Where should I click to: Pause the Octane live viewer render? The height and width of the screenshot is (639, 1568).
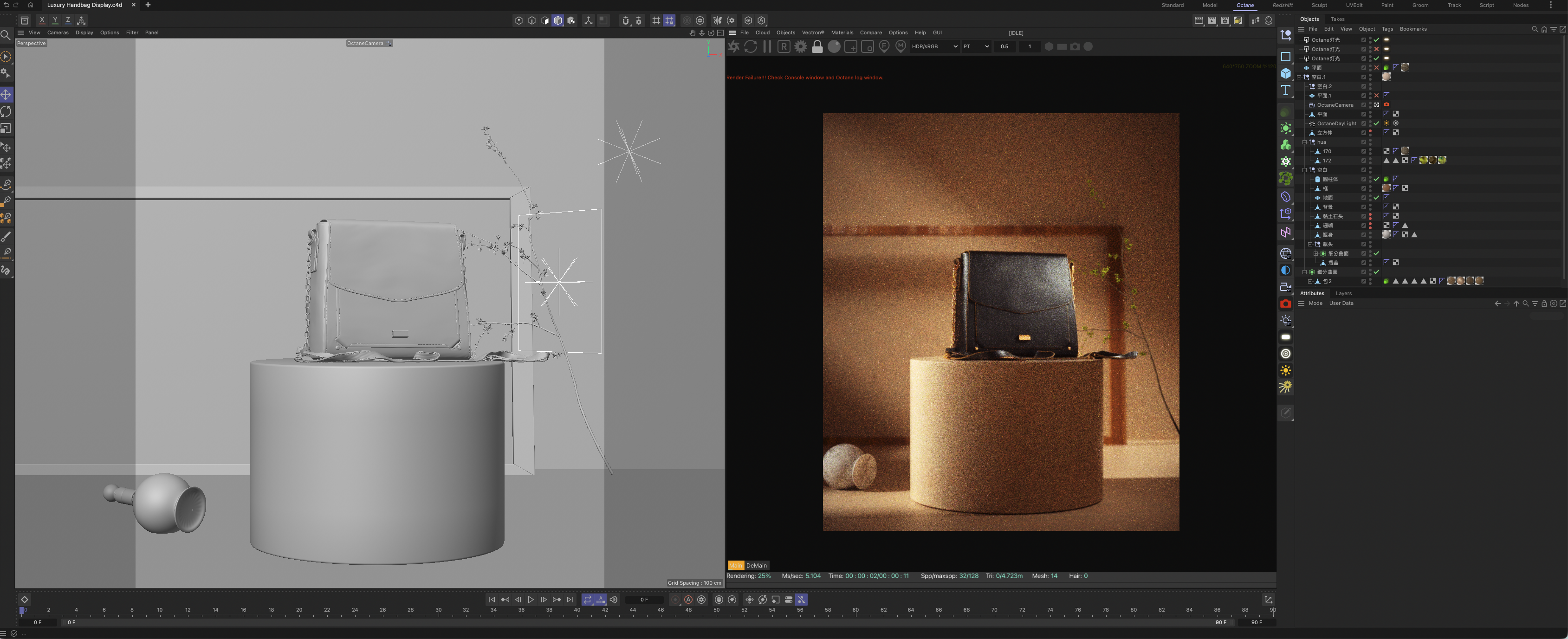click(x=767, y=46)
